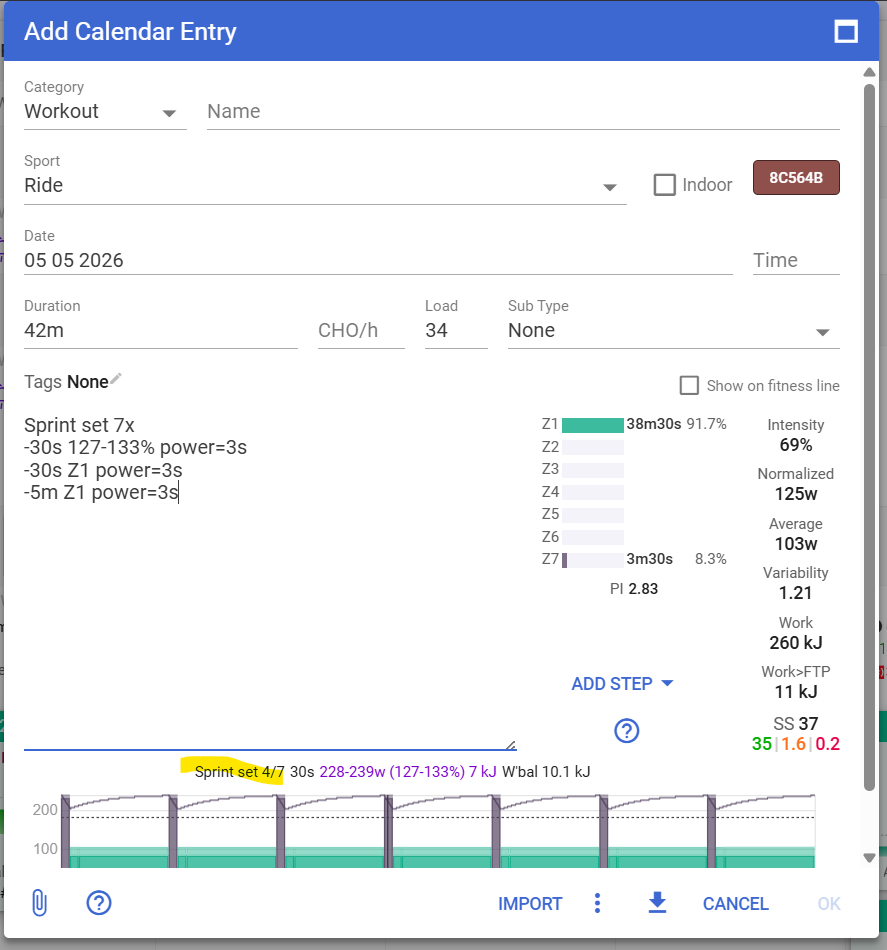
Task: Click the paperclip attachment icon
Action: pyautogui.click(x=39, y=903)
